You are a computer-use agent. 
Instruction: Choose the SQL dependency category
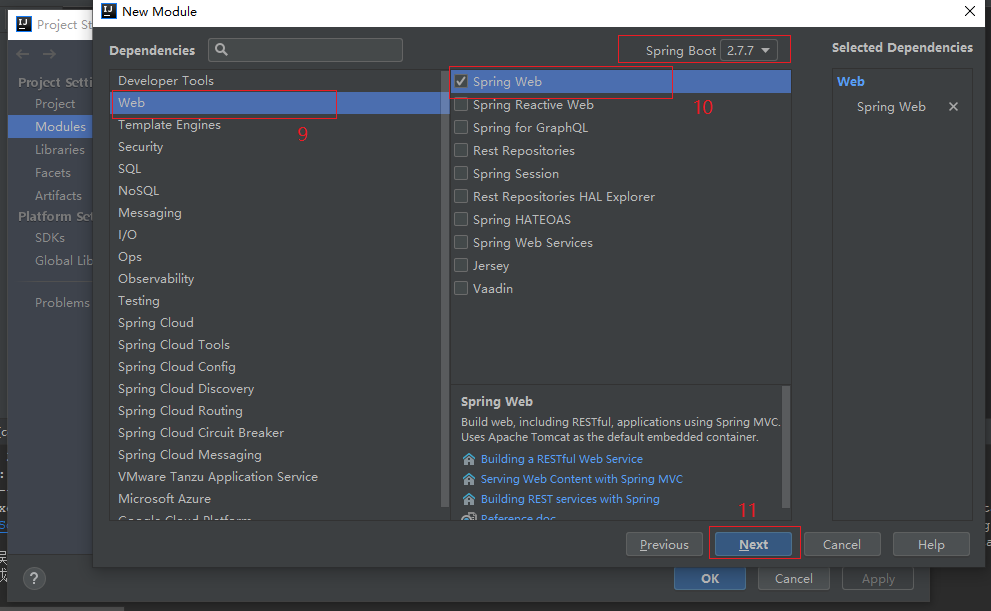129,169
